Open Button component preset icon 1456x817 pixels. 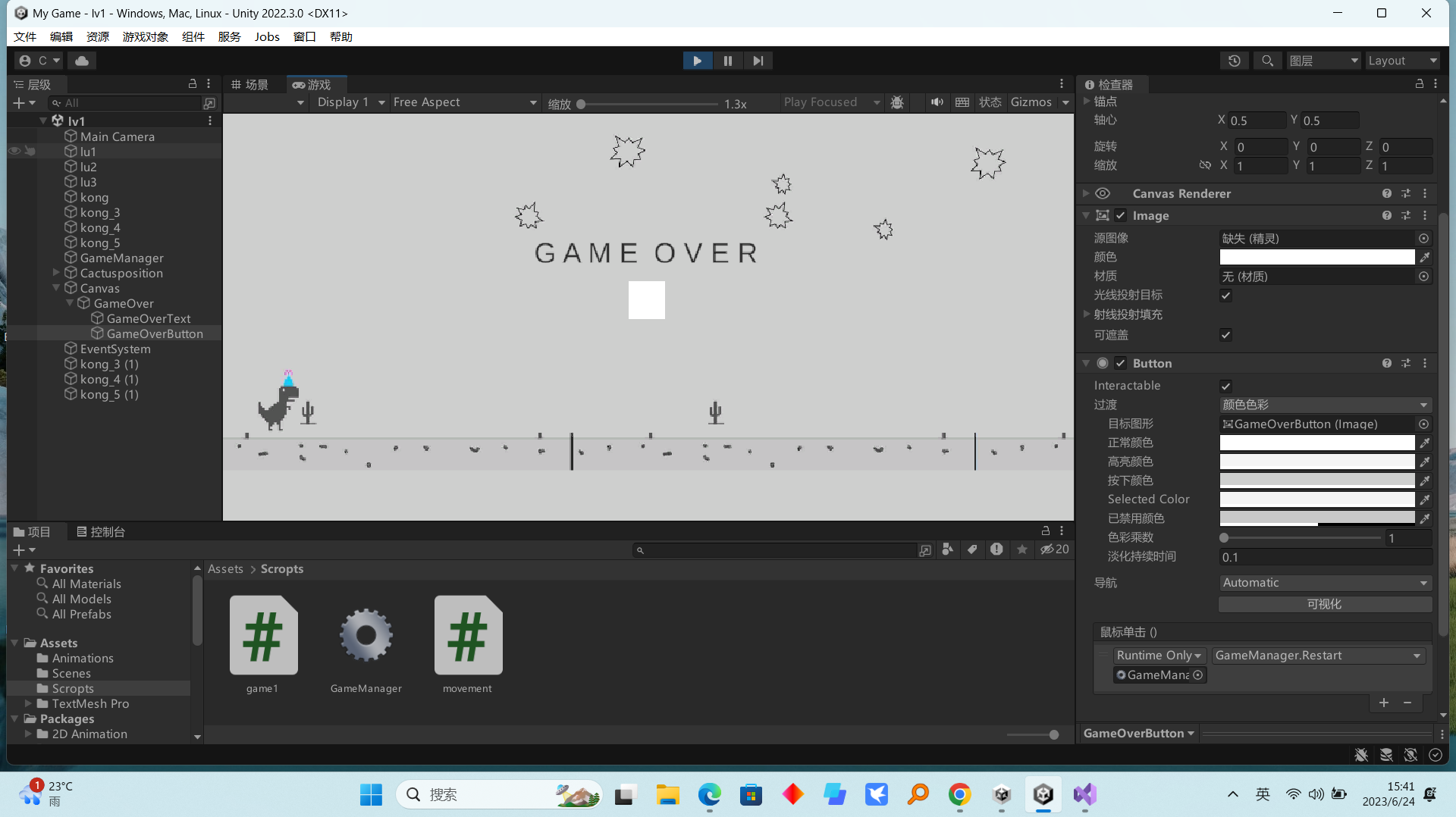(x=1406, y=364)
